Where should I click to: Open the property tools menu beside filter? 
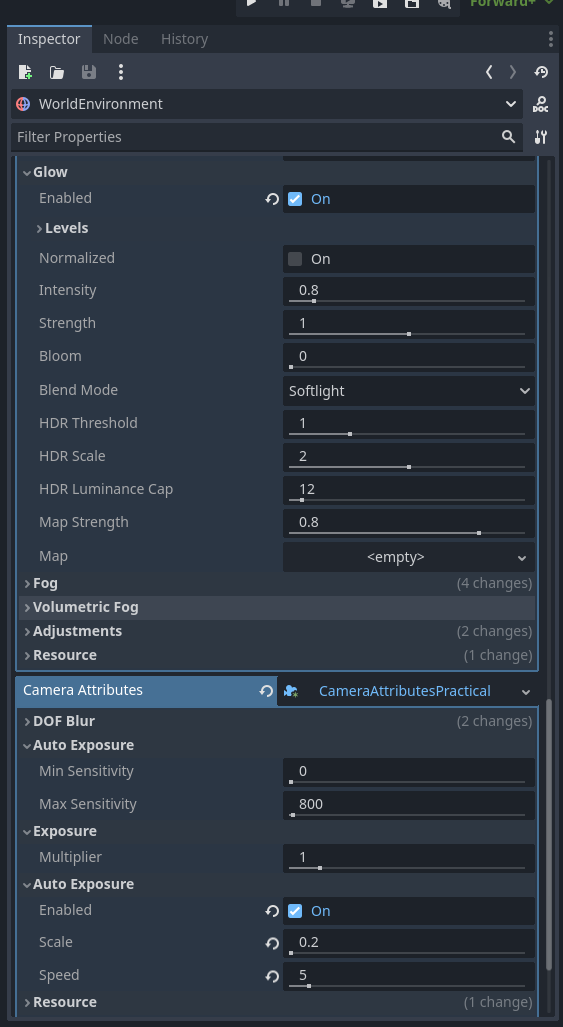541,137
